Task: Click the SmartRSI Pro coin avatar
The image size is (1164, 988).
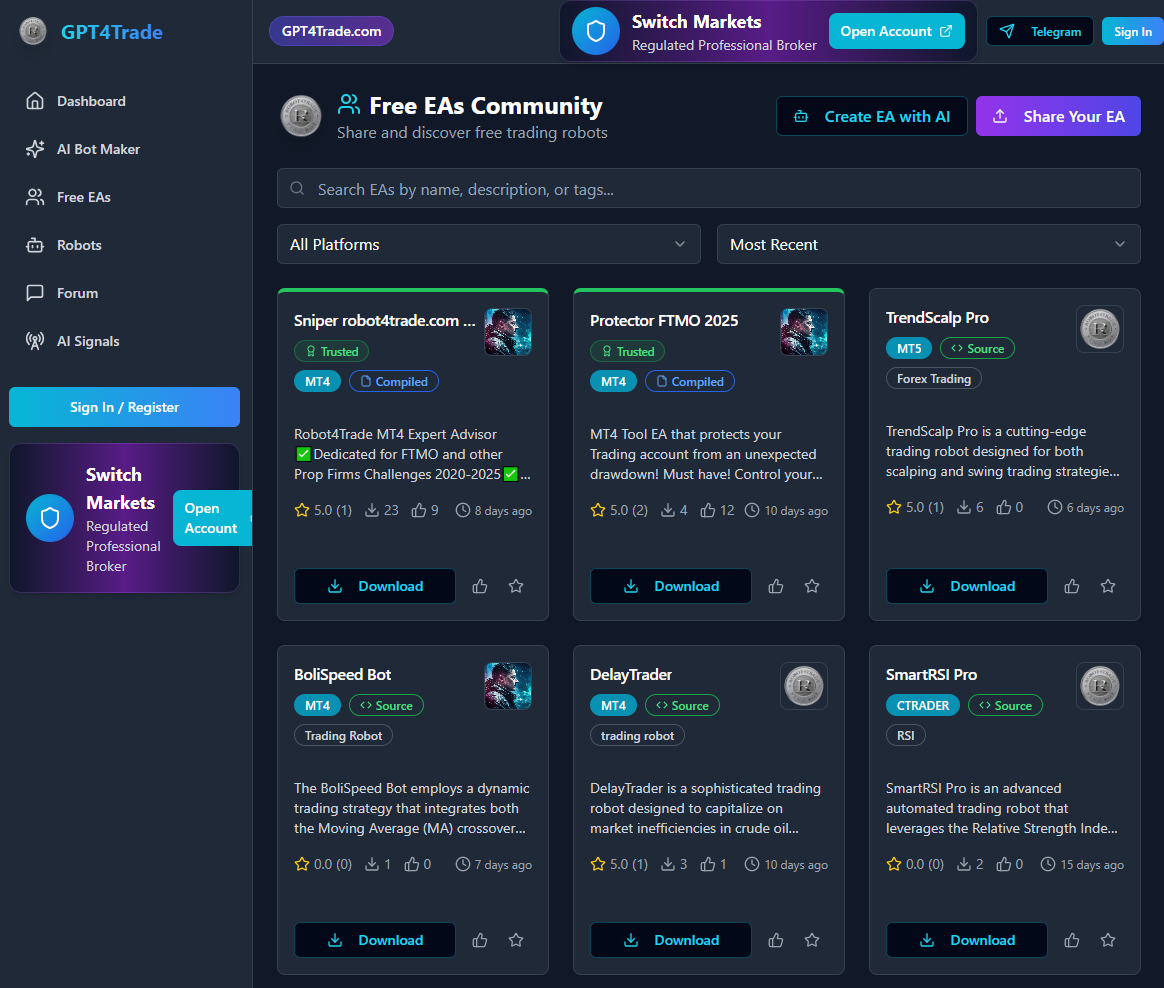Action: (x=1099, y=686)
